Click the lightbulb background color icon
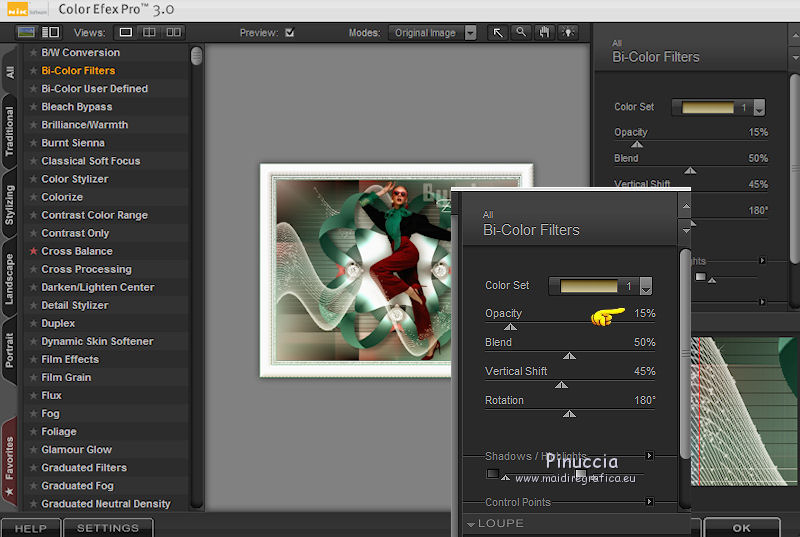800x537 pixels. [569, 32]
